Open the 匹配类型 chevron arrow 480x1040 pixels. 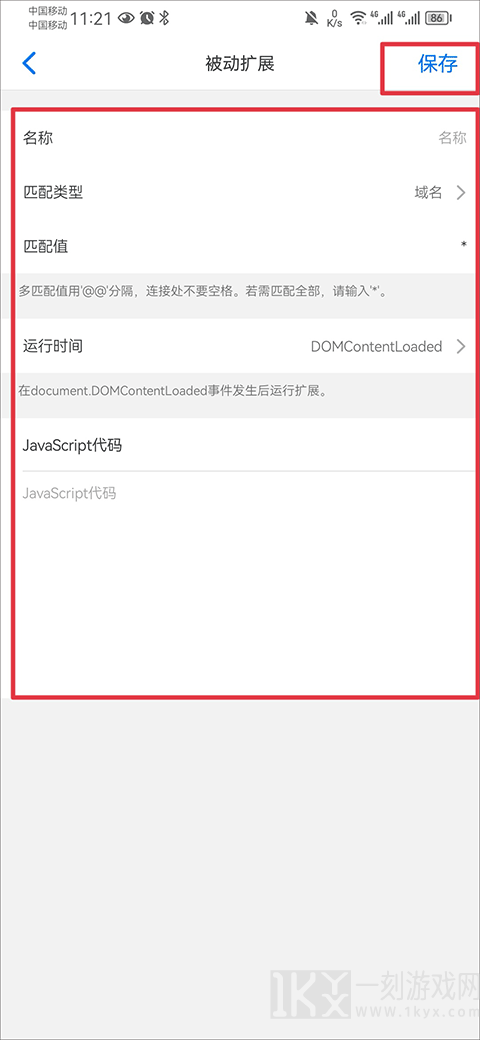(461, 193)
